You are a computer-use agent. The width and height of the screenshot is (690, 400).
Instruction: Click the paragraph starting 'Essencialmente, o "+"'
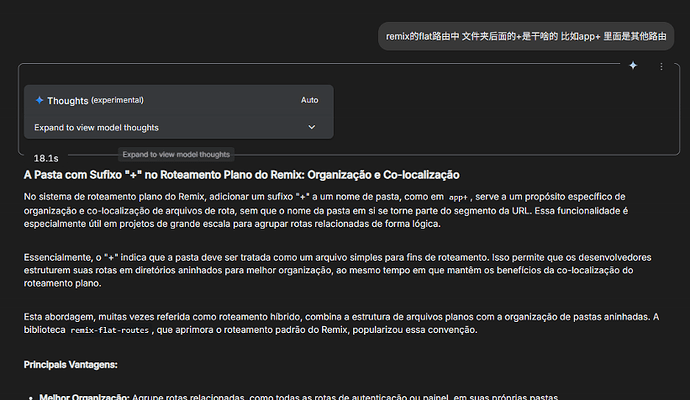tap(338, 270)
